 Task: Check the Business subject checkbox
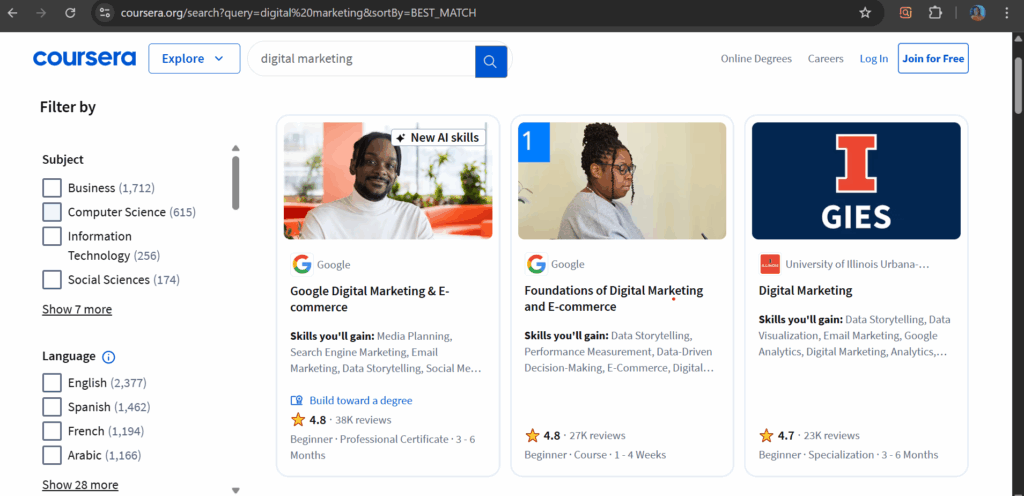[x=52, y=188]
